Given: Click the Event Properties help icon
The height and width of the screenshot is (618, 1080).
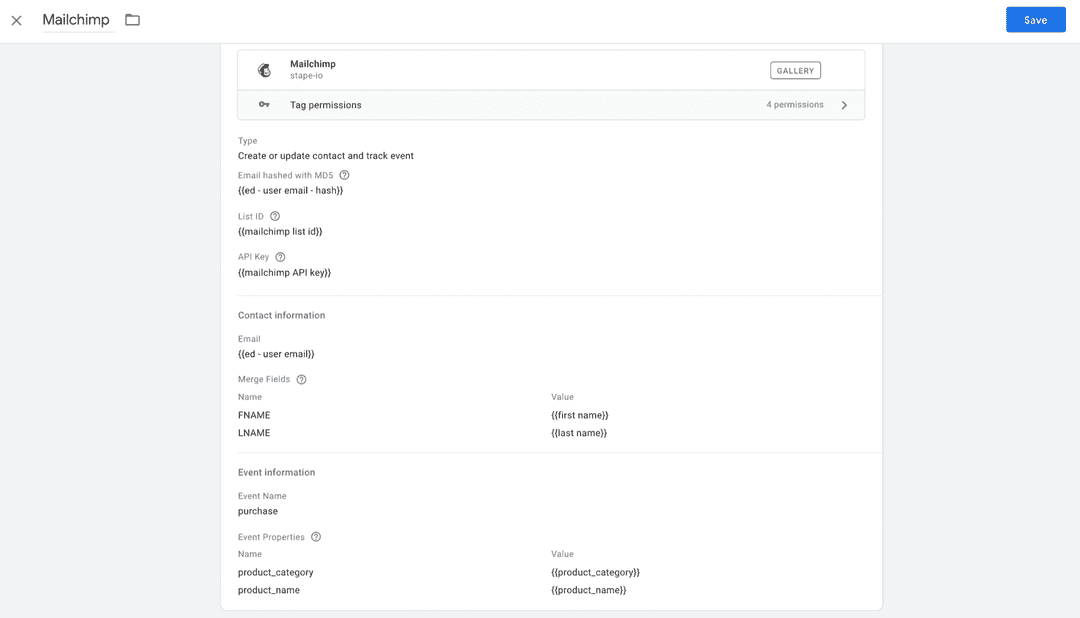Looking at the screenshot, I should [x=316, y=536].
